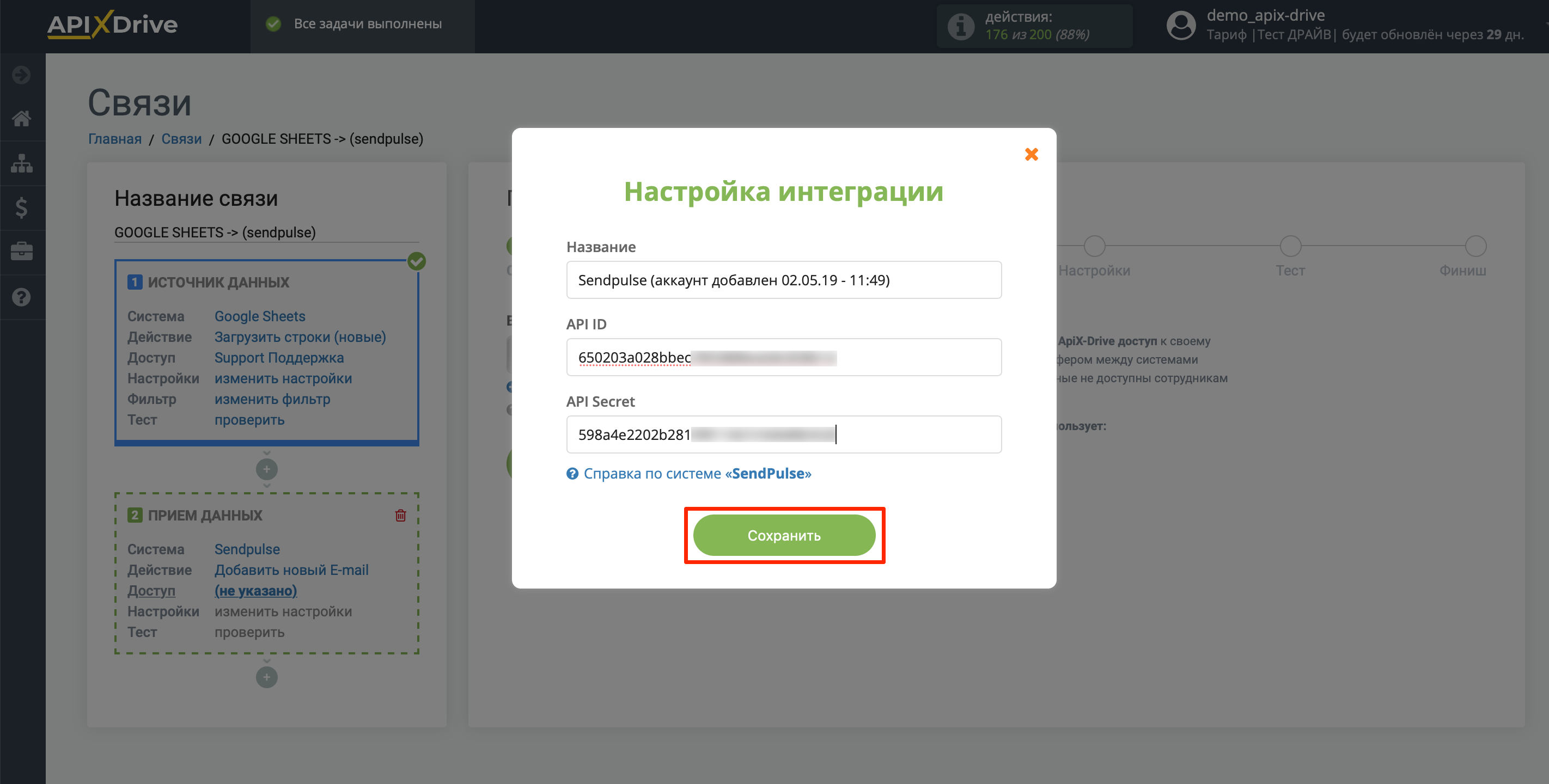Open the help question icon in sidebar
Screen dimensions: 1549x784
[x=22, y=297]
